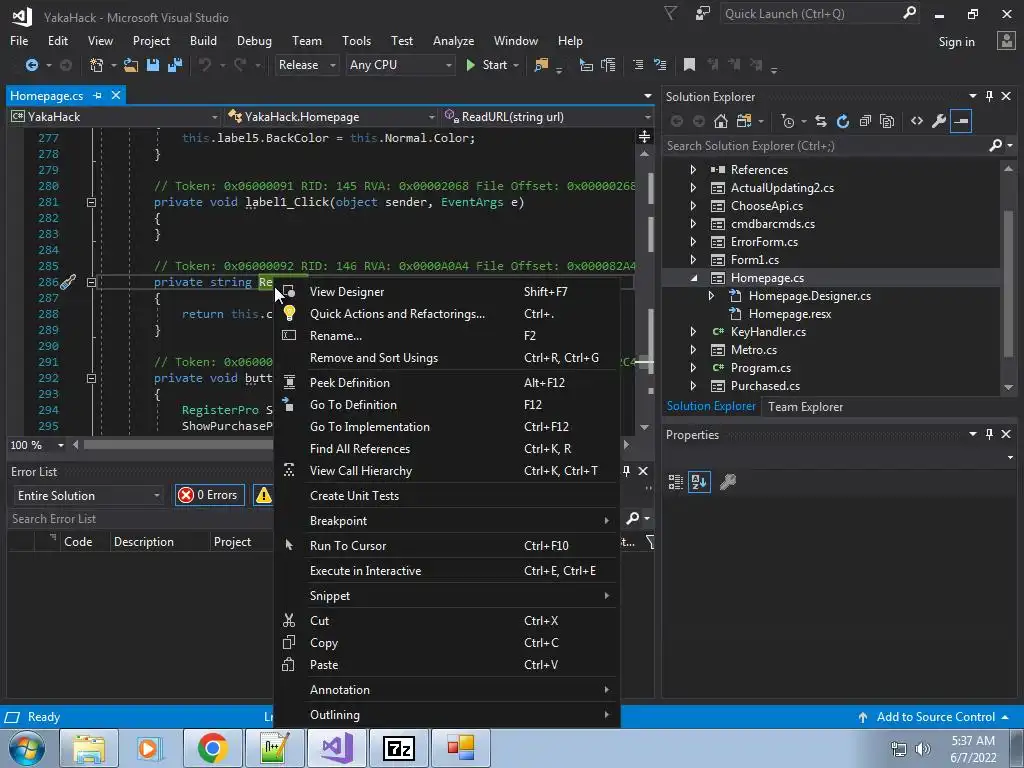Click the Categorized icon in Properties panel
The height and width of the screenshot is (768, 1024).
(x=676, y=482)
